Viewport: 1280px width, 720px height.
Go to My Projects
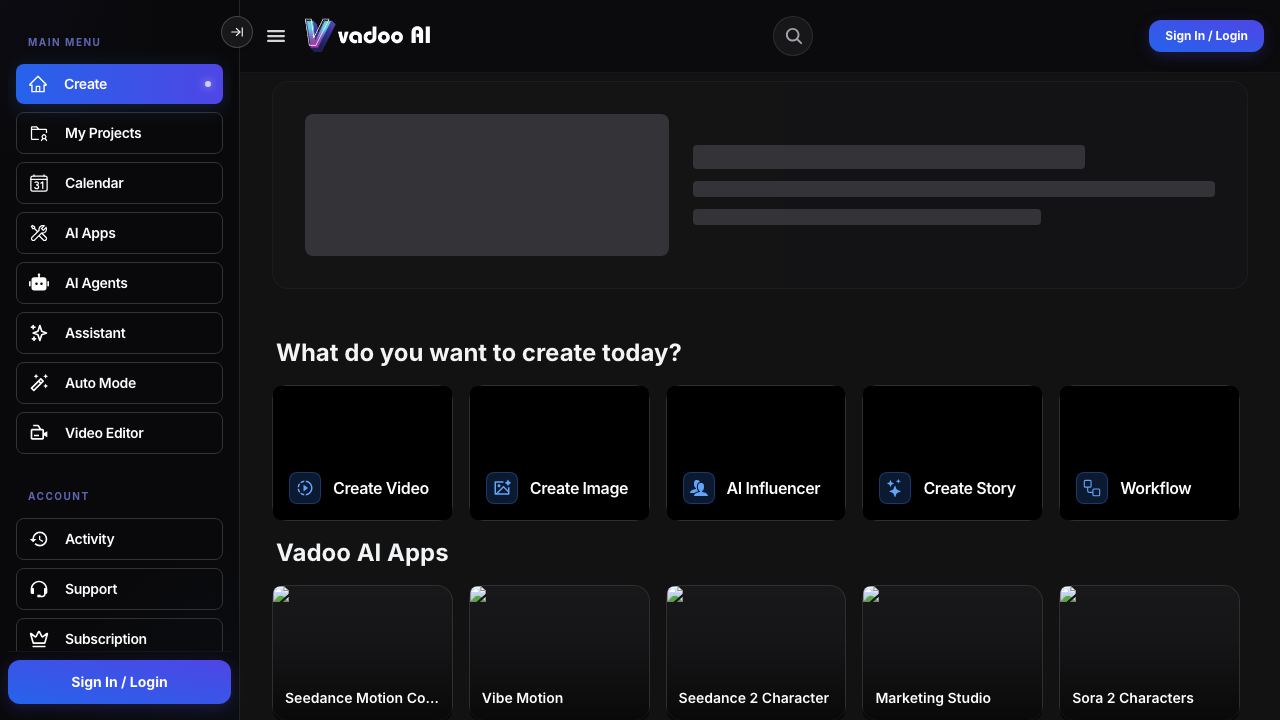tap(119, 133)
